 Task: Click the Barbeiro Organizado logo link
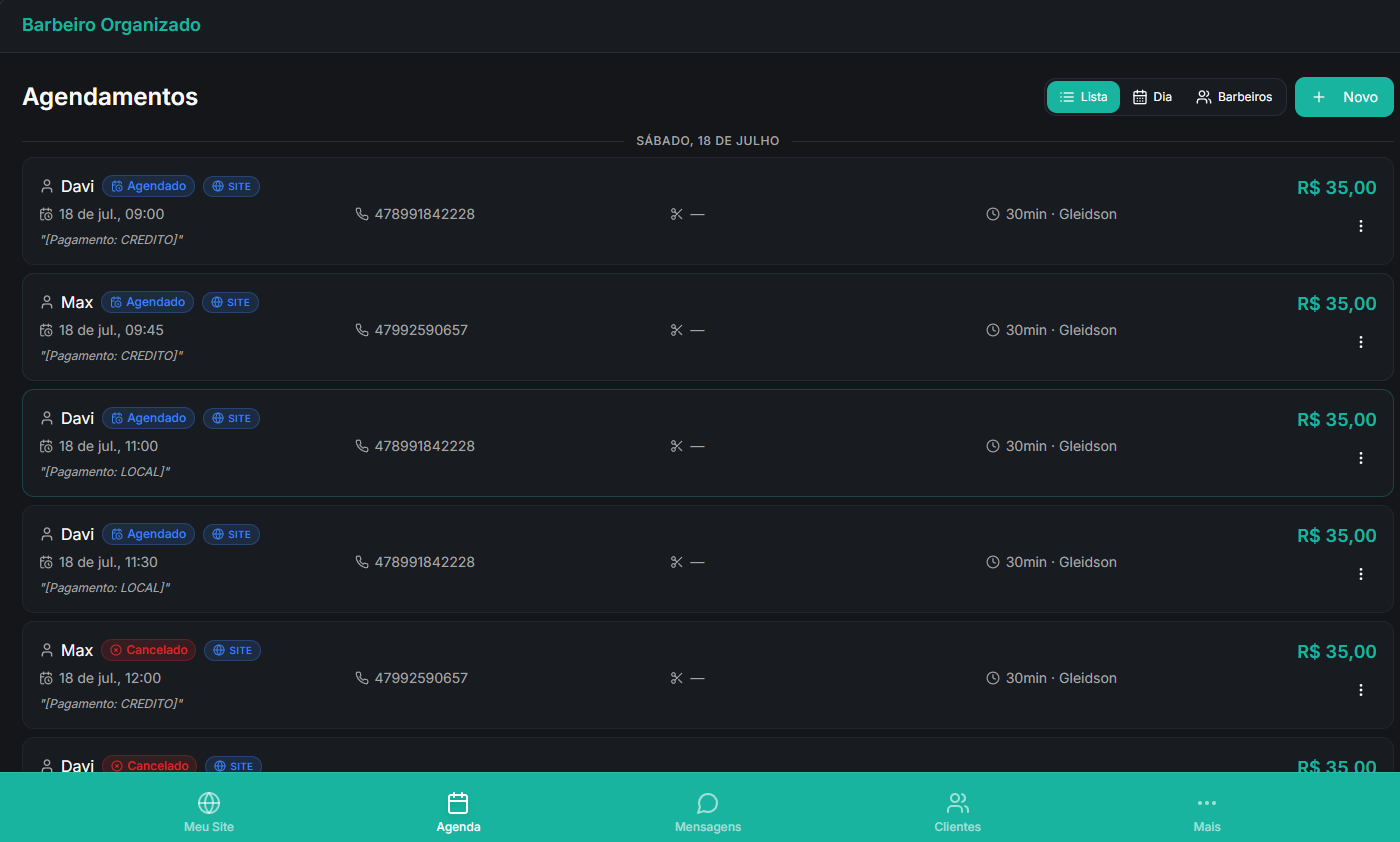click(x=111, y=25)
